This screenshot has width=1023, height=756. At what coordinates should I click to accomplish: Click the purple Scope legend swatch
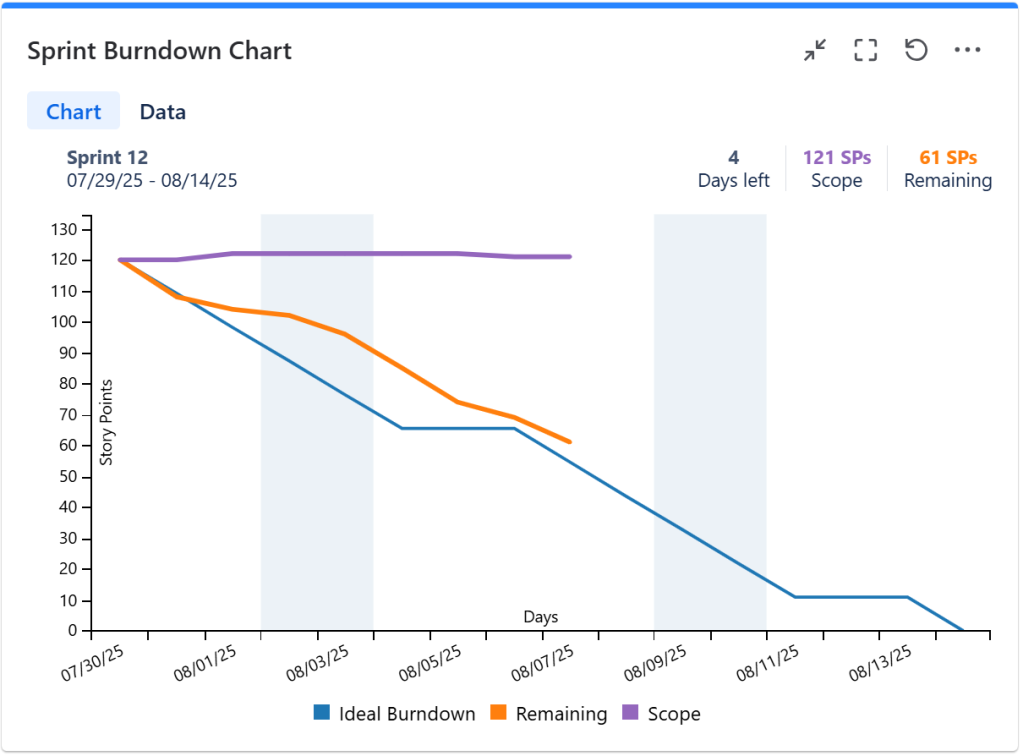[x=630, y=712]
